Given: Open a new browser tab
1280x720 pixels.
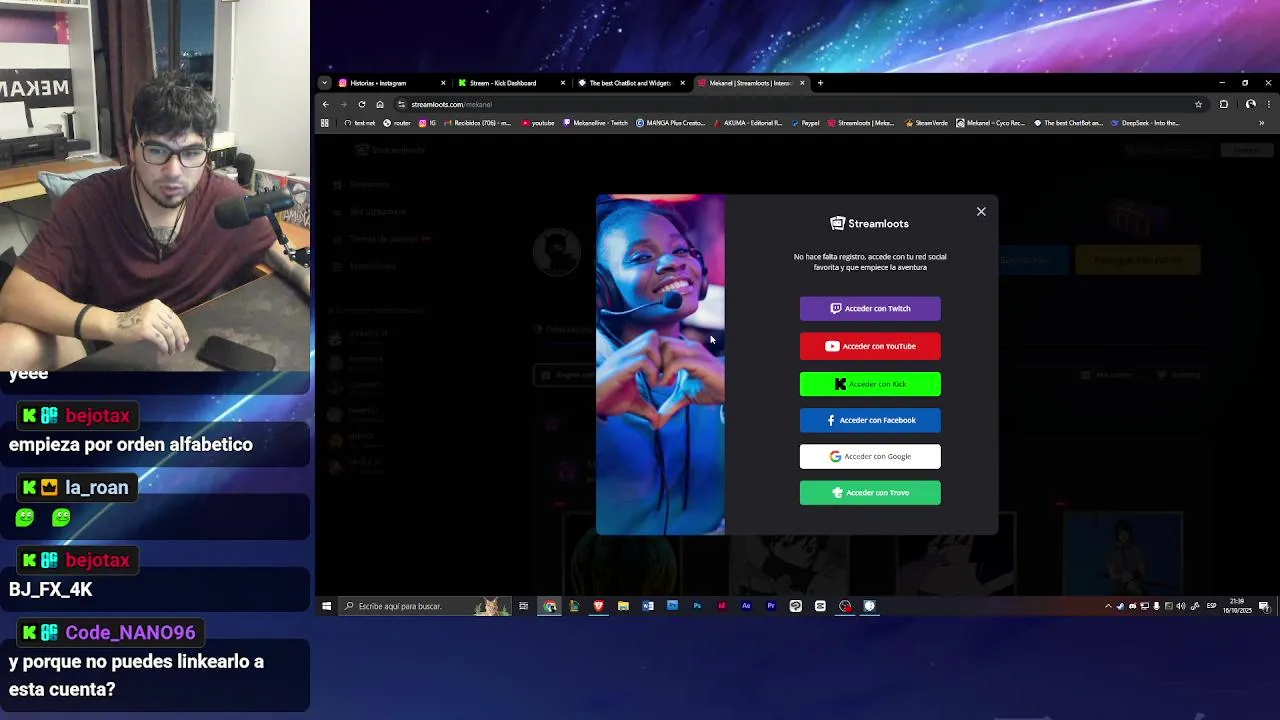Looking at the screenshot, I should [x=820, y=83].
